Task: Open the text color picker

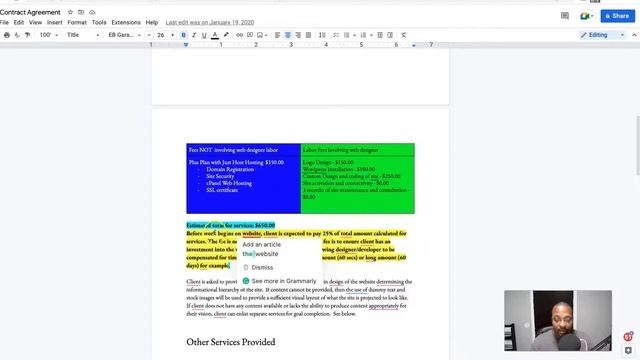Action: pyautogui.click(x=215, y=35)
